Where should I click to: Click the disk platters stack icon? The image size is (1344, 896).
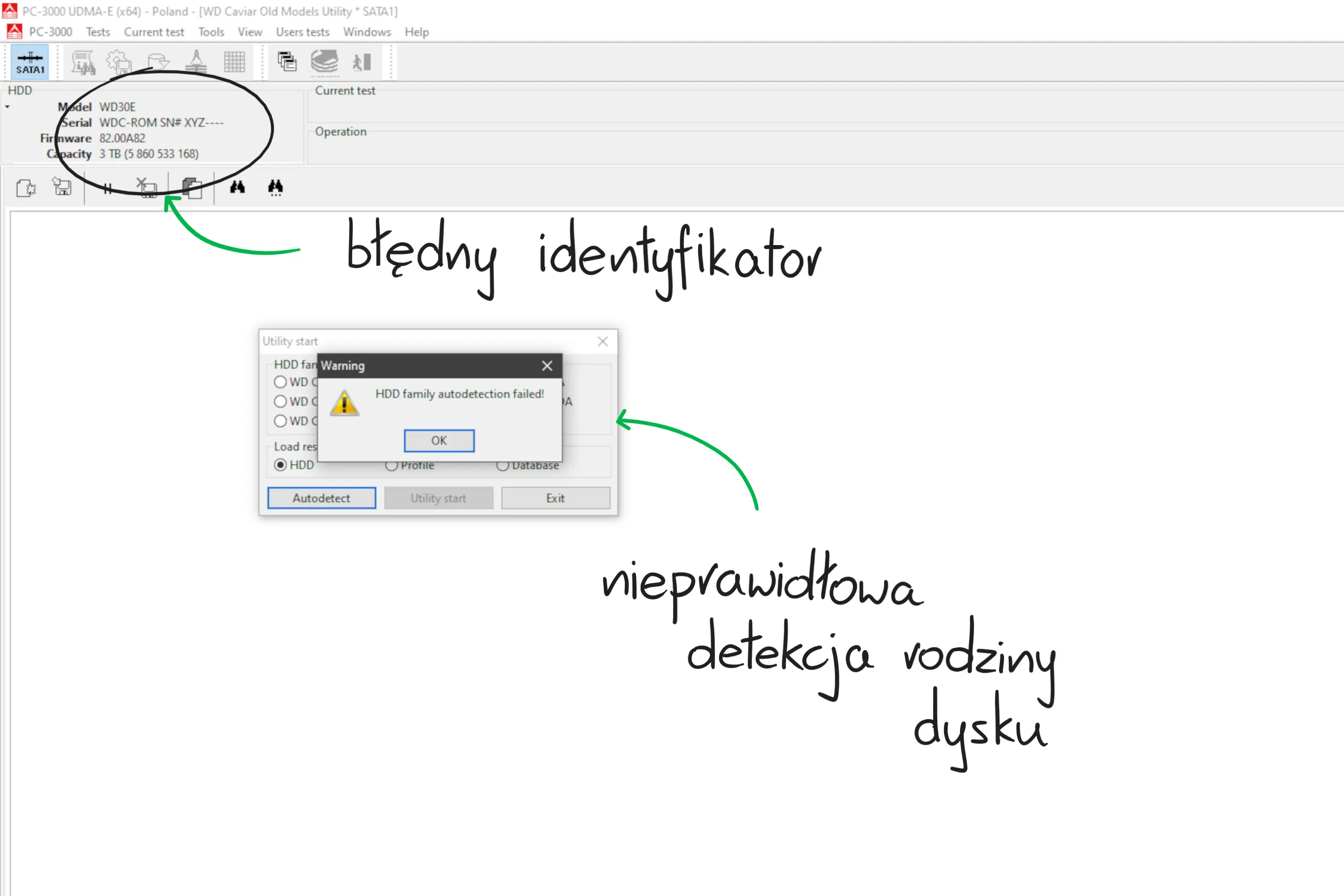(x=324, y=62)
